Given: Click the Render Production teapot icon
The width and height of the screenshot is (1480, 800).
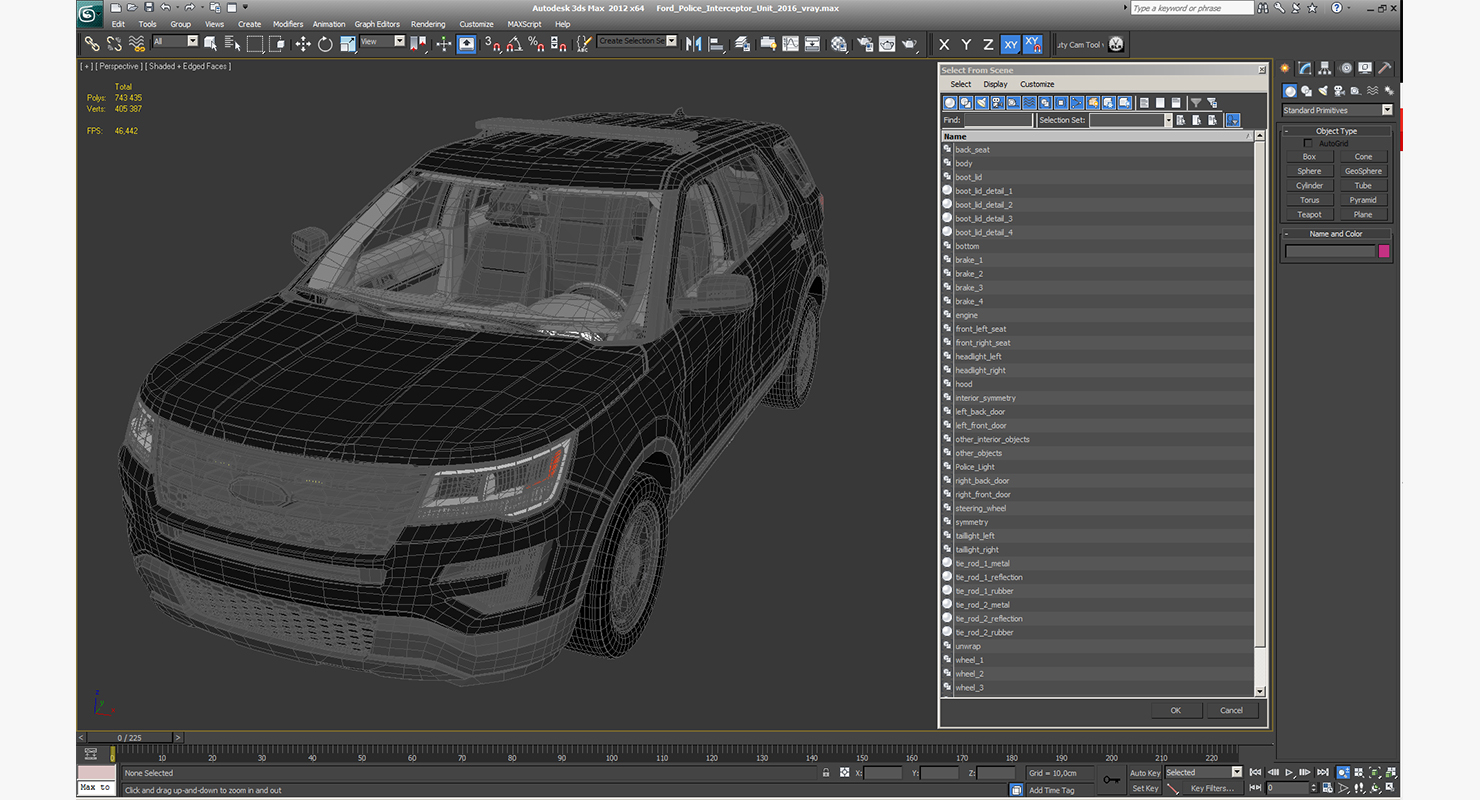Looking at the screenshot, I should (x=909, y=44).
